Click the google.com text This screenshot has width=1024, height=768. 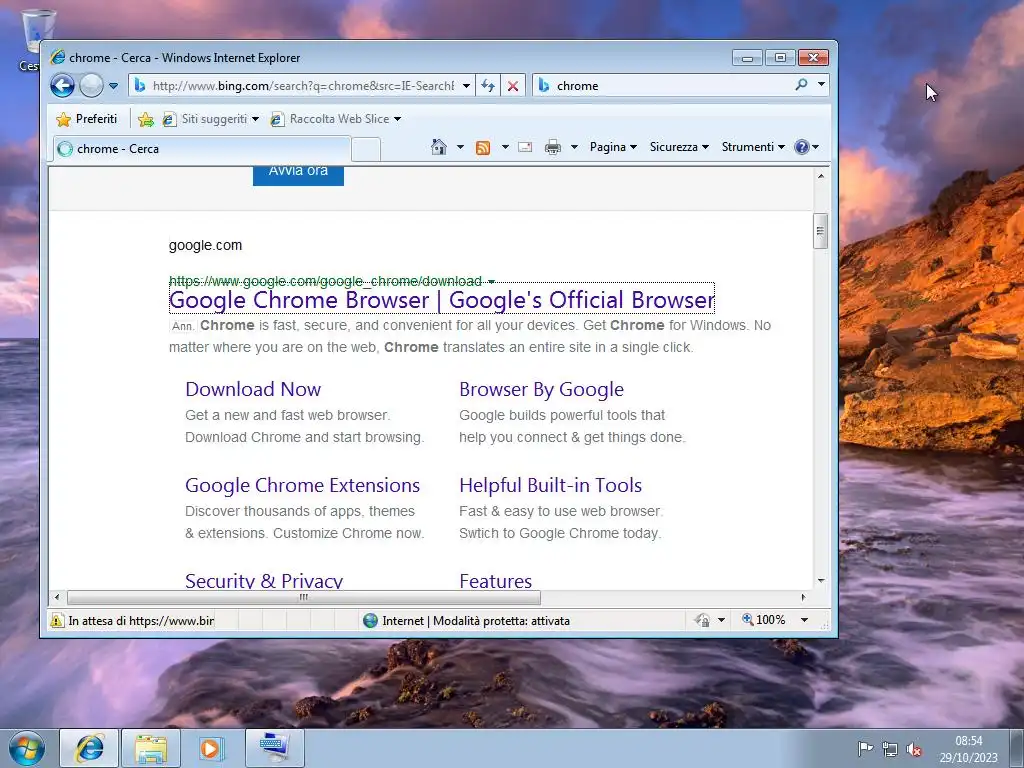pos(206,246)
